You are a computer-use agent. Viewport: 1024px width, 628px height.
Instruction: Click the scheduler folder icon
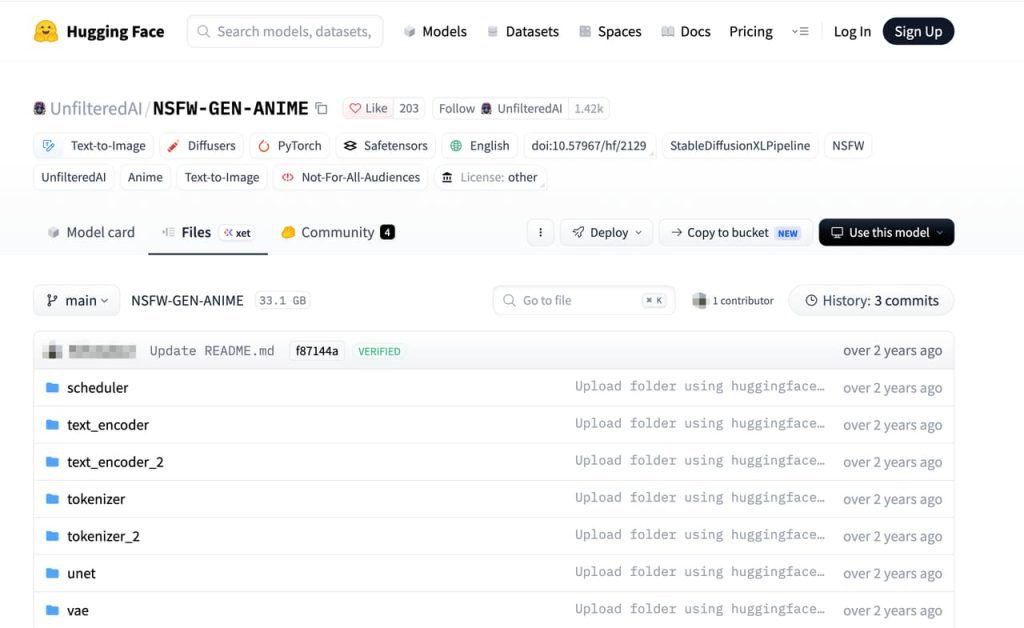click(x=52, y=388)
